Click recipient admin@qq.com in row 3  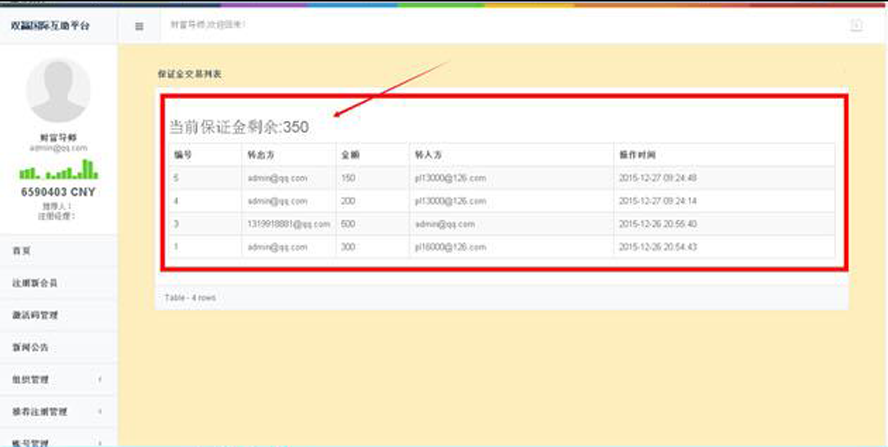pos(445,224)
